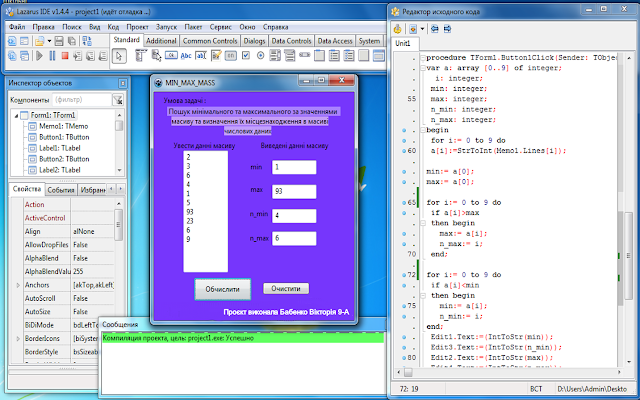
Task: Select the arrow pointer tool in palette
Action: [120, 57]
